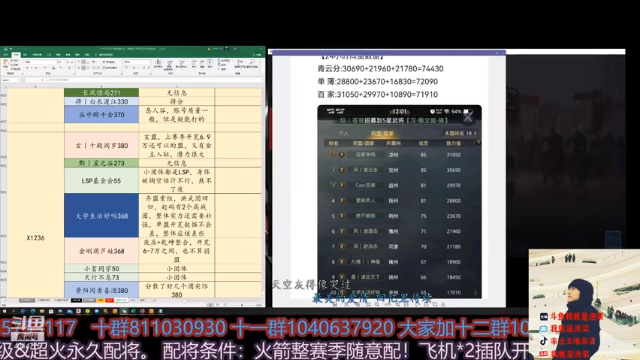Select cell 大学生活好吗368
The height and width of the screenshot is (360, 640).
point(101,216)
